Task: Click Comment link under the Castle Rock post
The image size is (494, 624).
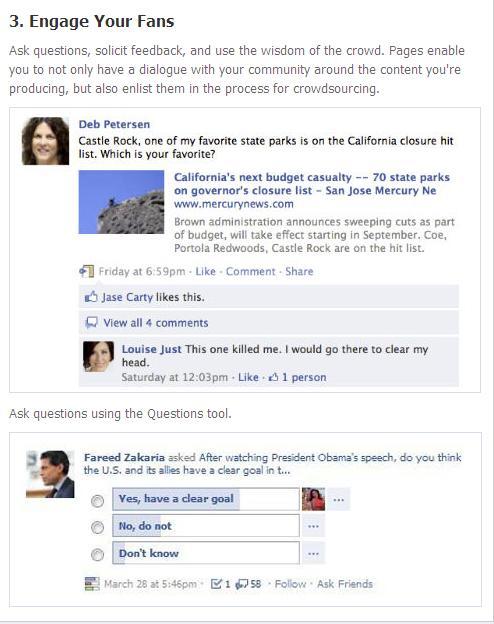Action: tap(250, 271)
